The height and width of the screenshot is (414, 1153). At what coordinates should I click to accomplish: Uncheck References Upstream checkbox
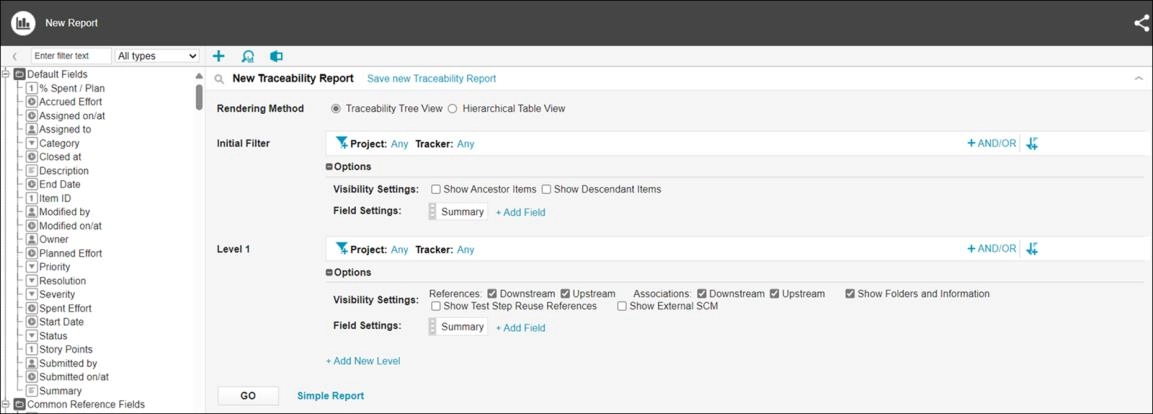click(x=565, y=293)
